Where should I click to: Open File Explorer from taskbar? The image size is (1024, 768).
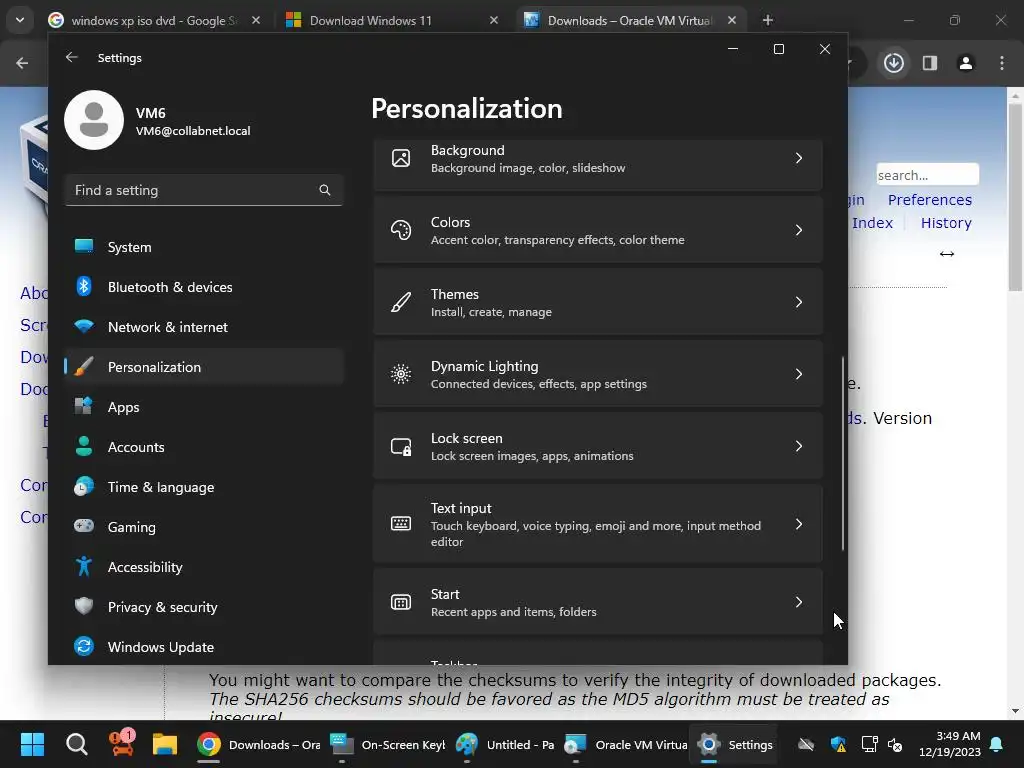165,744
